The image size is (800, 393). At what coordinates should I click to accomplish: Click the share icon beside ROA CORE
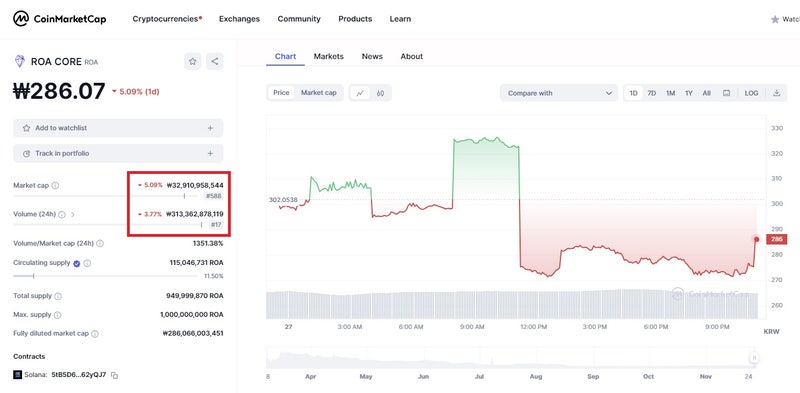215,61
